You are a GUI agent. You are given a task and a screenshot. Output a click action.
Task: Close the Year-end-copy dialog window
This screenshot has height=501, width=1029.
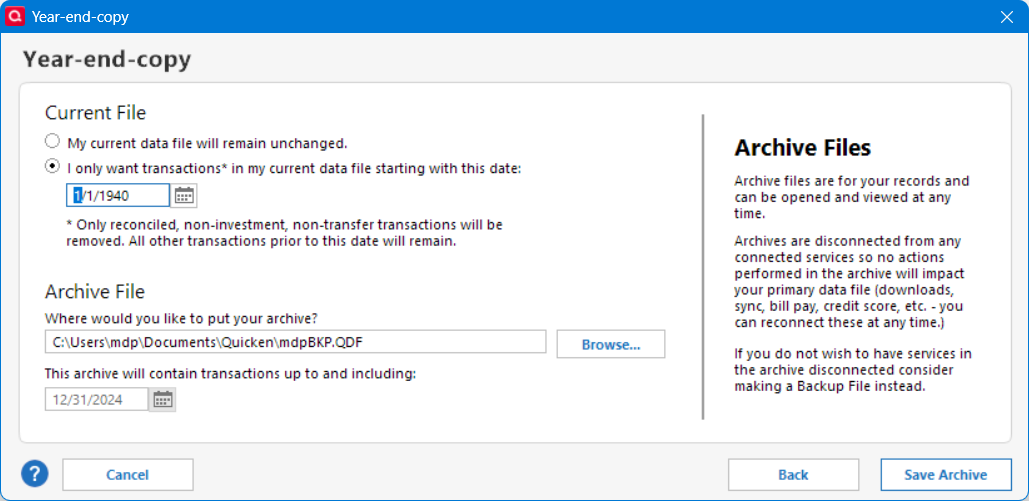(x=1006, y=17)
